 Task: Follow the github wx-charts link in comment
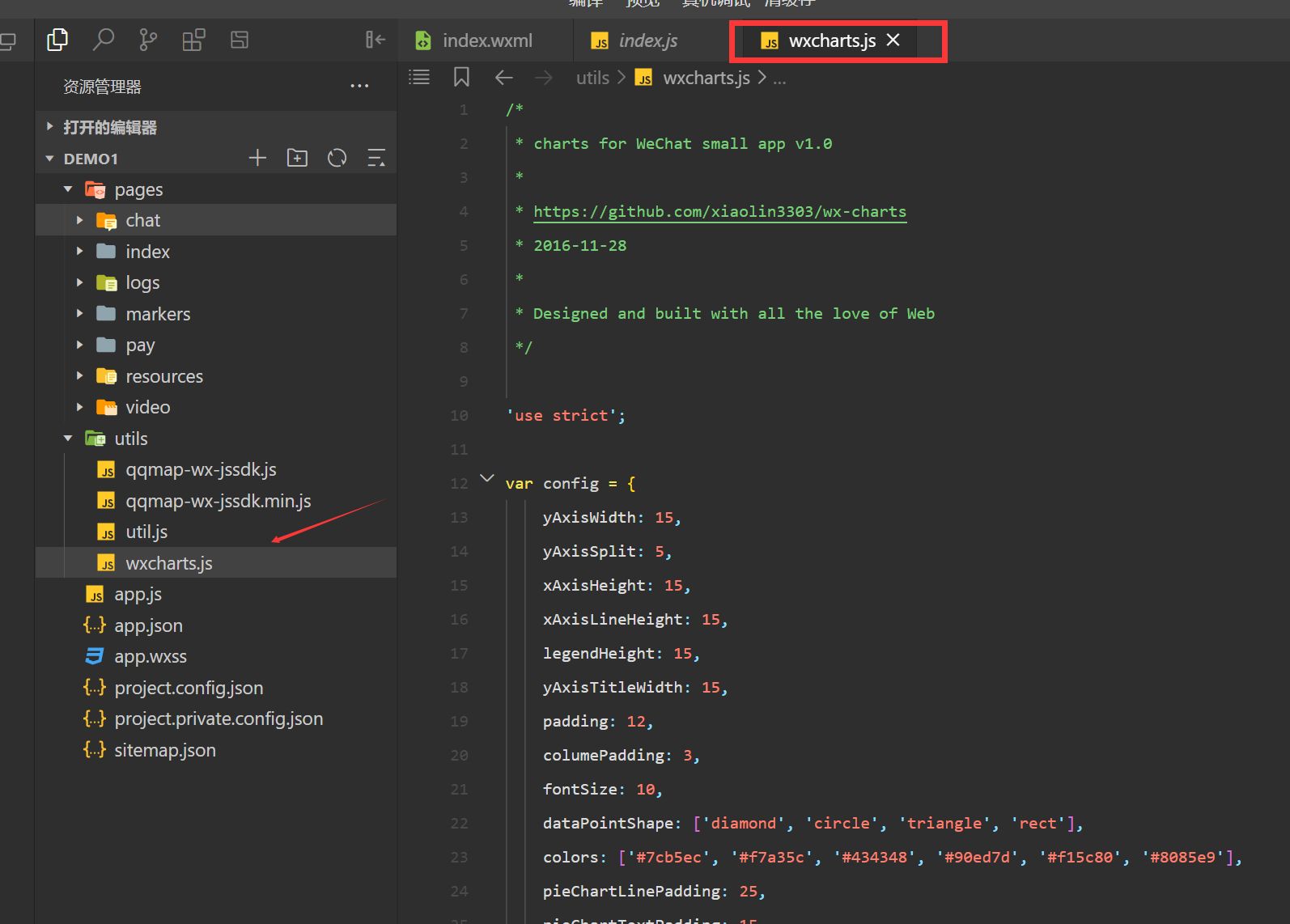(x=719, y=211)
